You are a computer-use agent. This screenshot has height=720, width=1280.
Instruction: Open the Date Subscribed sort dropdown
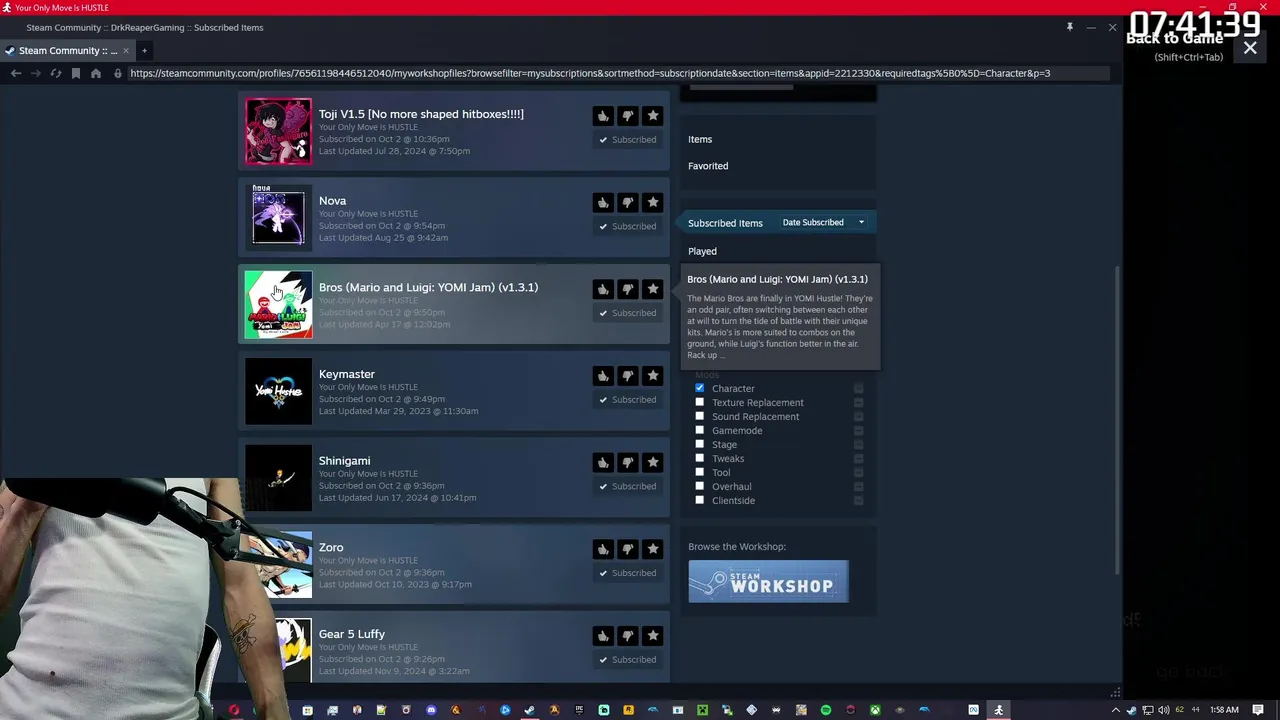823,222
